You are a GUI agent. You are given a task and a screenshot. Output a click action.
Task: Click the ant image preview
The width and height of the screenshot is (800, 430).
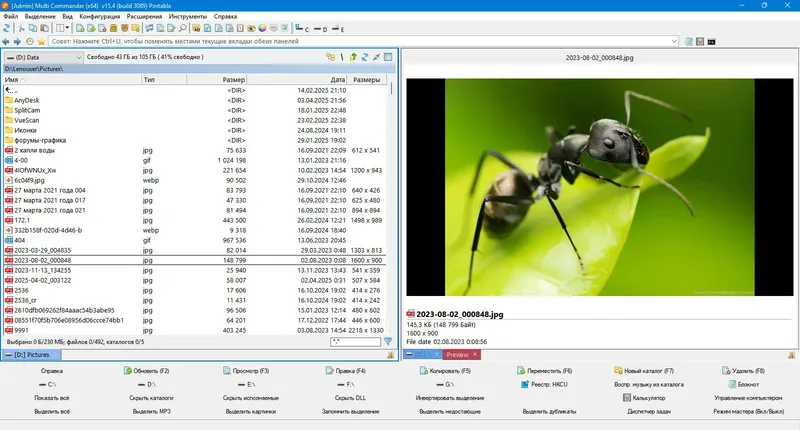click(x=599, y=187)
